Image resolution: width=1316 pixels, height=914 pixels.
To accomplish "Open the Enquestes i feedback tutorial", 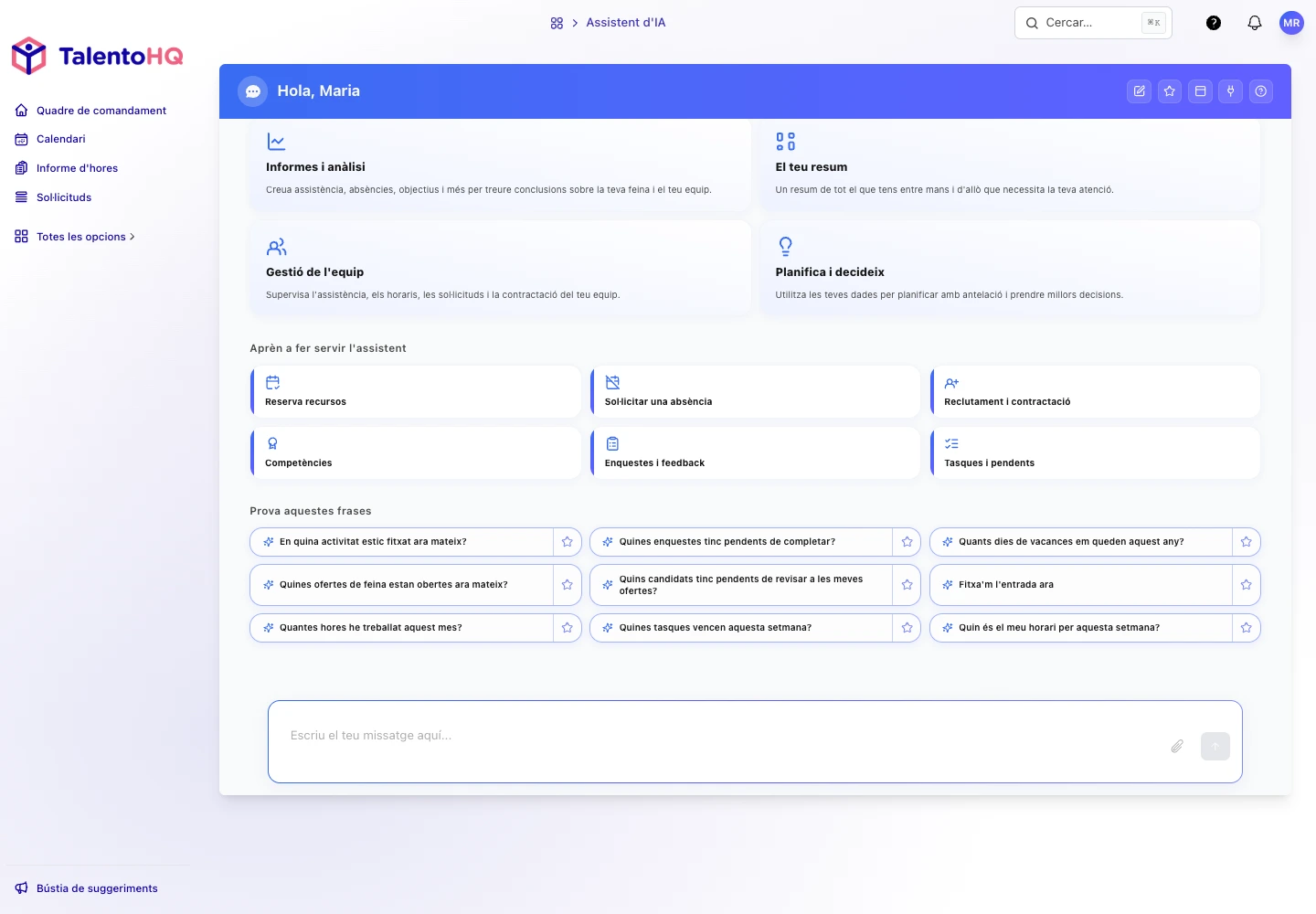I will coord(756,453).
